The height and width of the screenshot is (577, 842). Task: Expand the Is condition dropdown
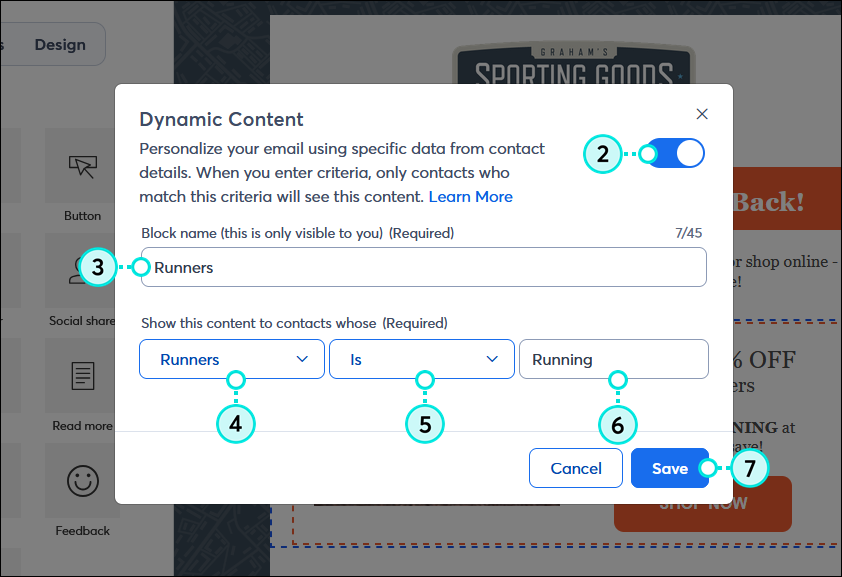click(x=421, y=359)
